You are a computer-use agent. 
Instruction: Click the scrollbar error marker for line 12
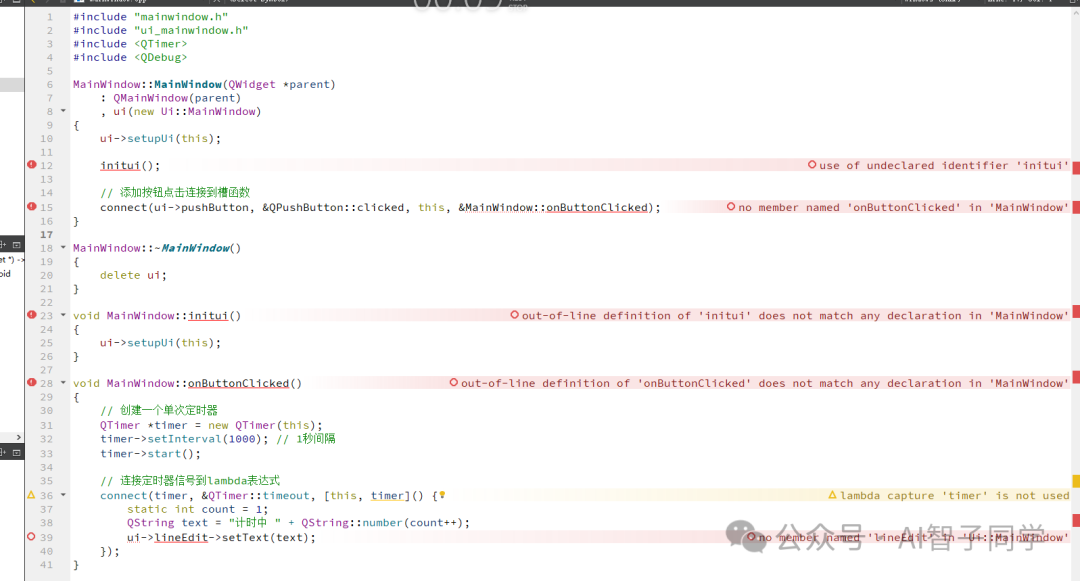(1076, 167)
